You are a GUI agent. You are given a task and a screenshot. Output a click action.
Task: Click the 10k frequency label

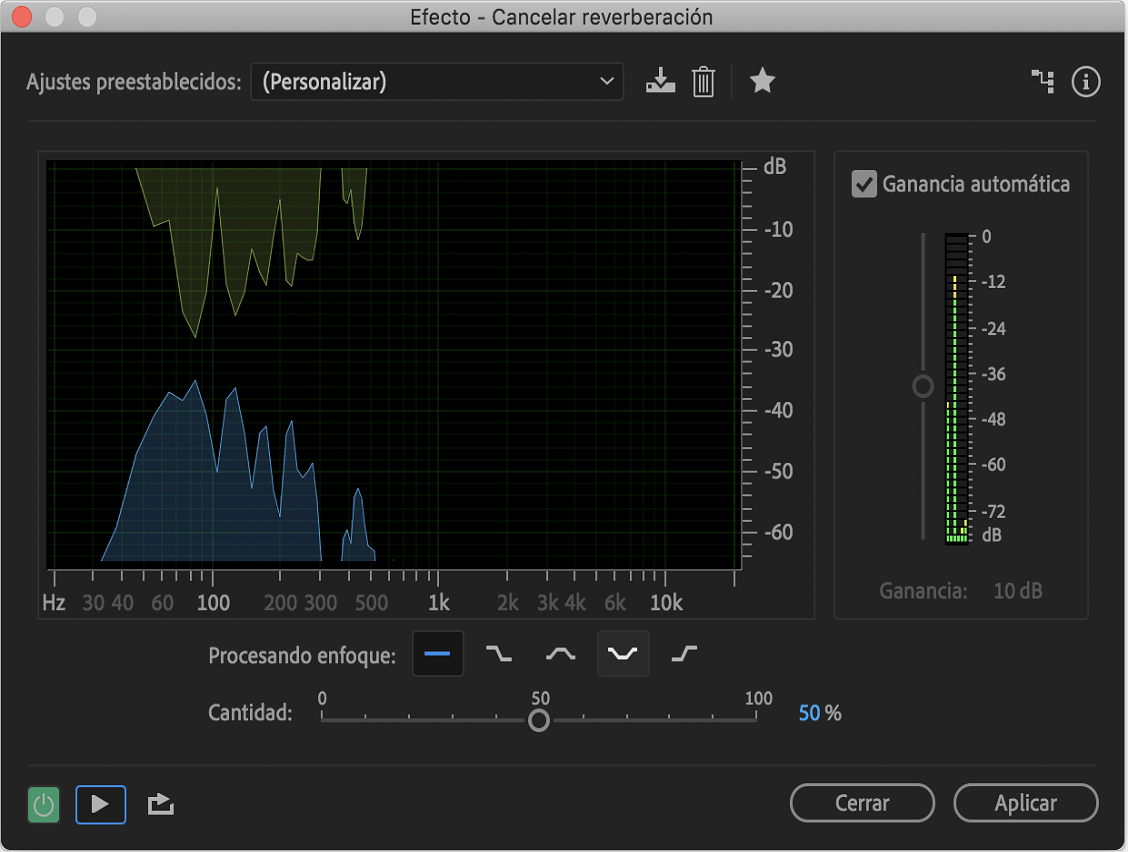666,603
